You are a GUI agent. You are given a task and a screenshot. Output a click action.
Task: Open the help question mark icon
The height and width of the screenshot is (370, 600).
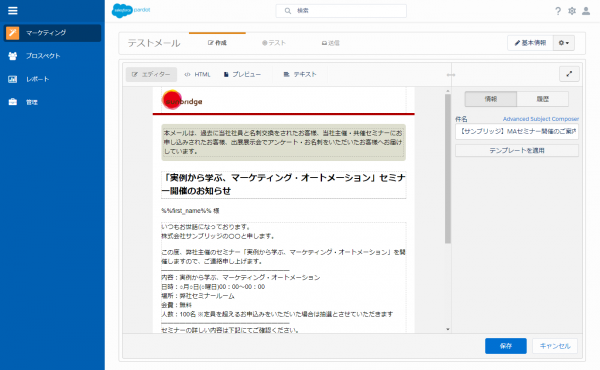tap(558, 11)
